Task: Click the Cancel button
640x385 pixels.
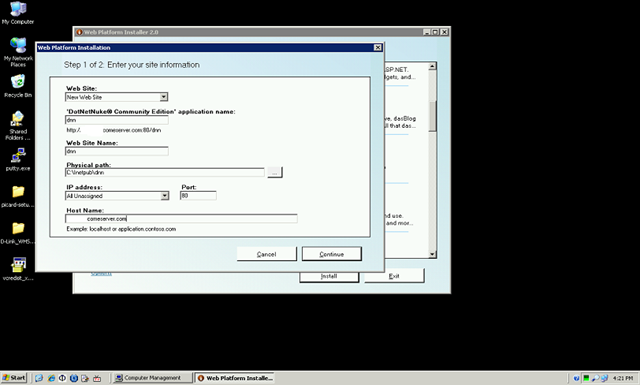Action: click(267, 254)
